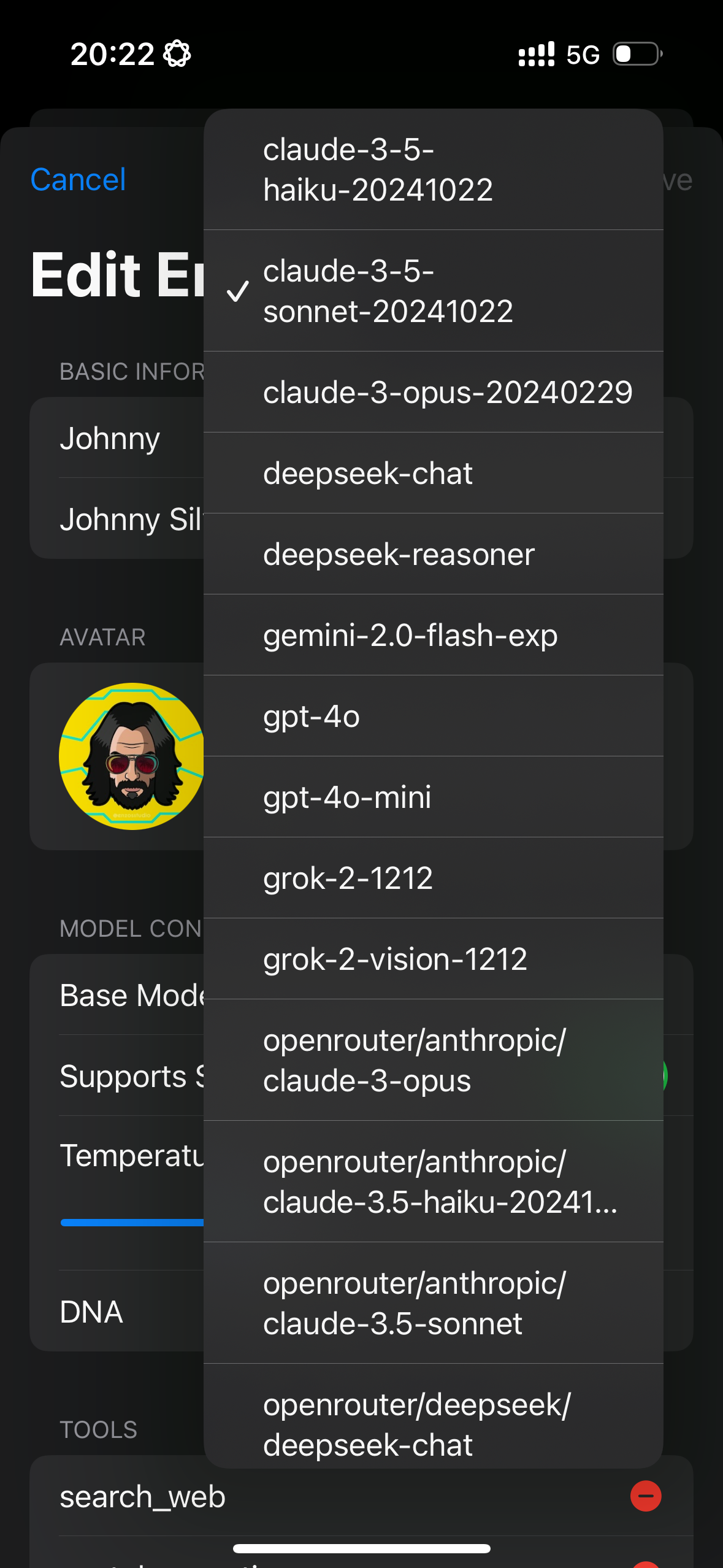Cancel editing the entity
Screen dimensions: 723x1568
[x=78, y=179]
